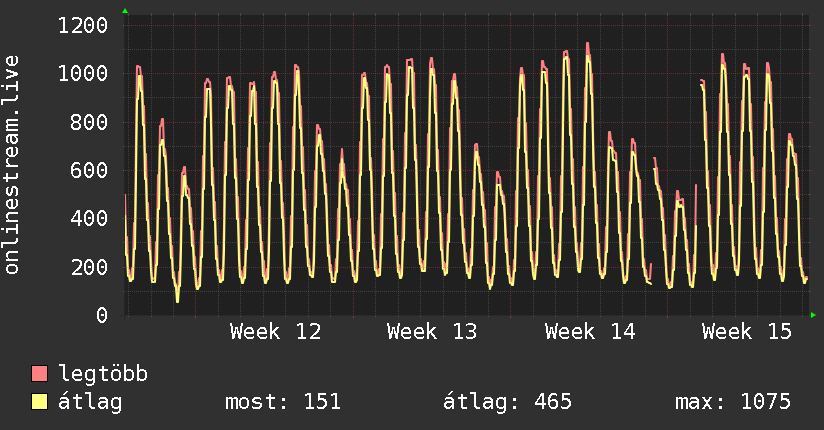Click the pink legtöbb legend swatch
Viewport: 824px width, 430px height.
(39, 373)
